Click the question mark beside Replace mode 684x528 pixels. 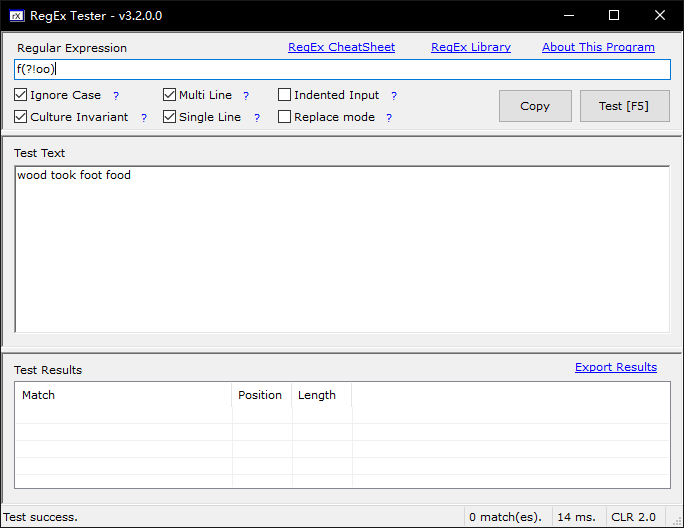coord(389,118)
